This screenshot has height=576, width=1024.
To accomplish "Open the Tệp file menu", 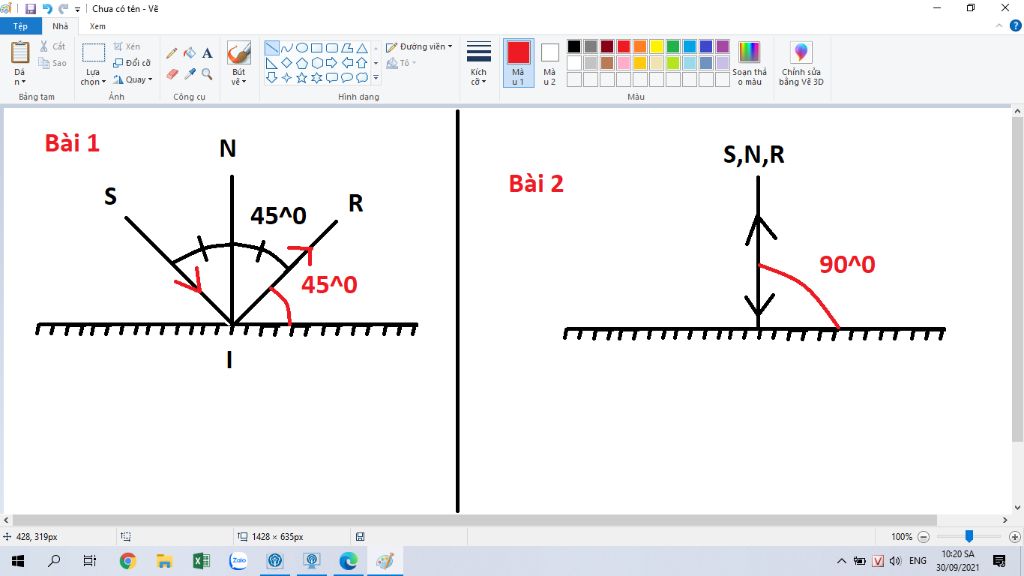I will (x=20, y=26).
